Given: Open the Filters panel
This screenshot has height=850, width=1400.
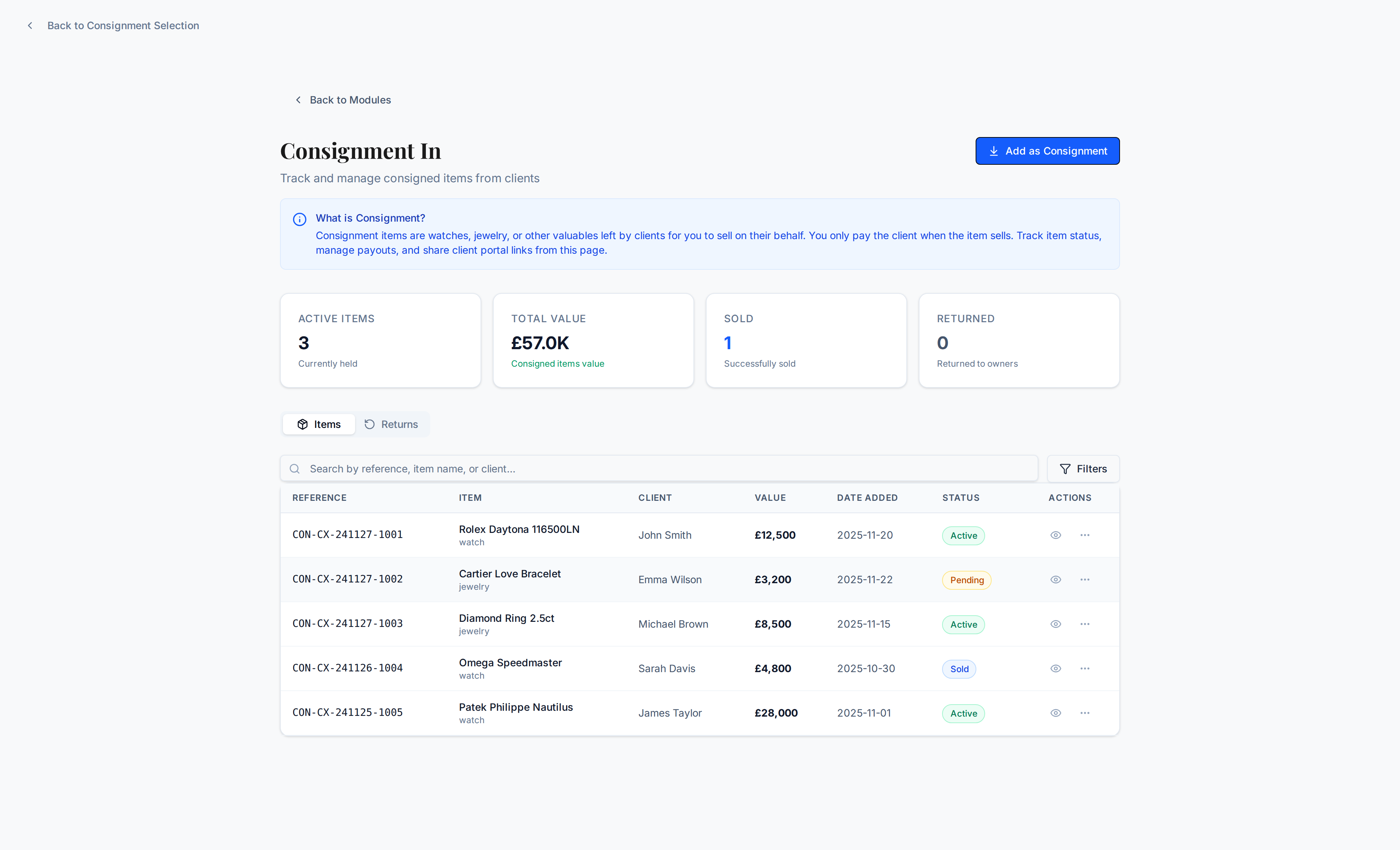Looking at the screenshot, I should tap(1083, 469).
